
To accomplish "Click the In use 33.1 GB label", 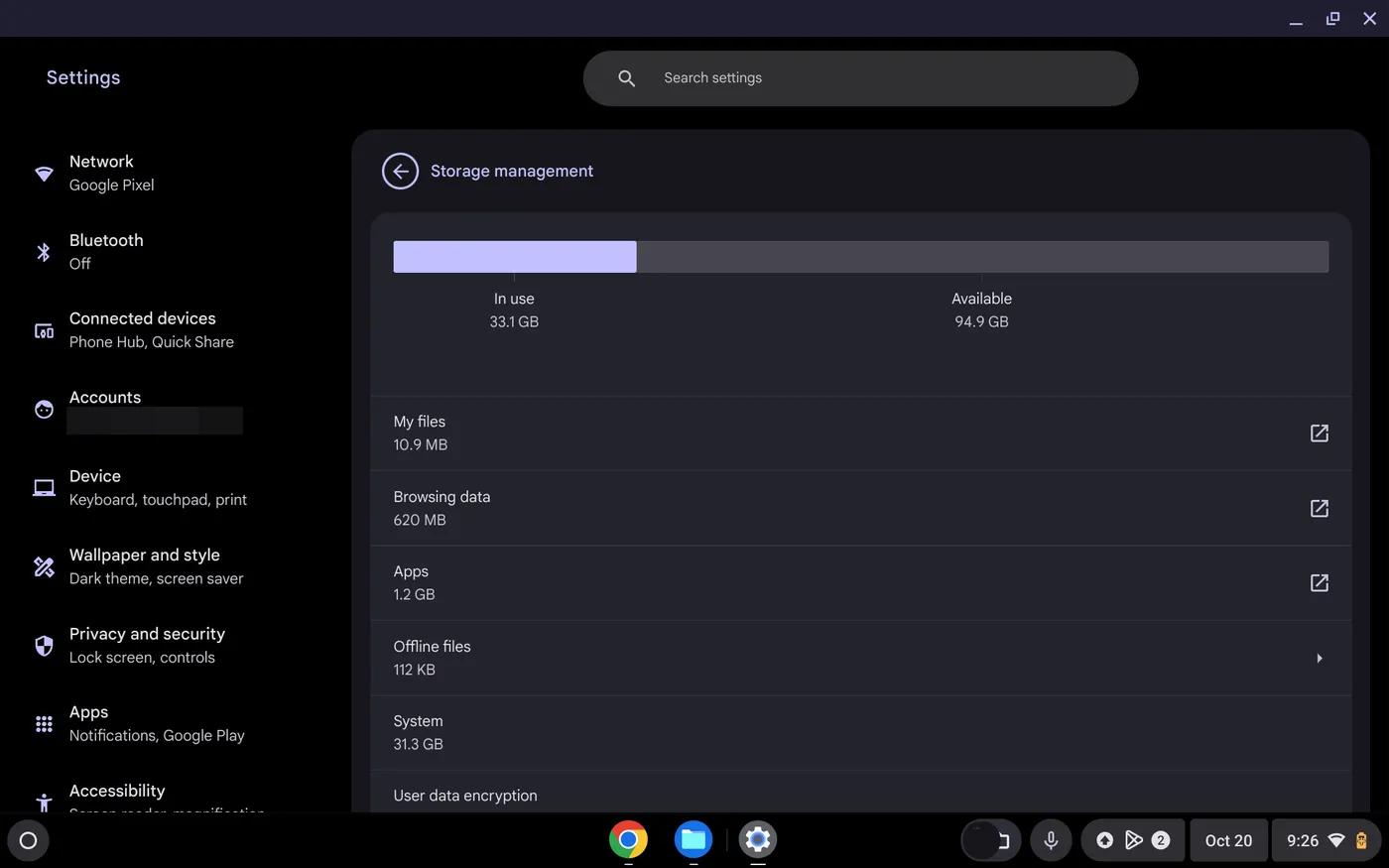I will tap(514, 310).
